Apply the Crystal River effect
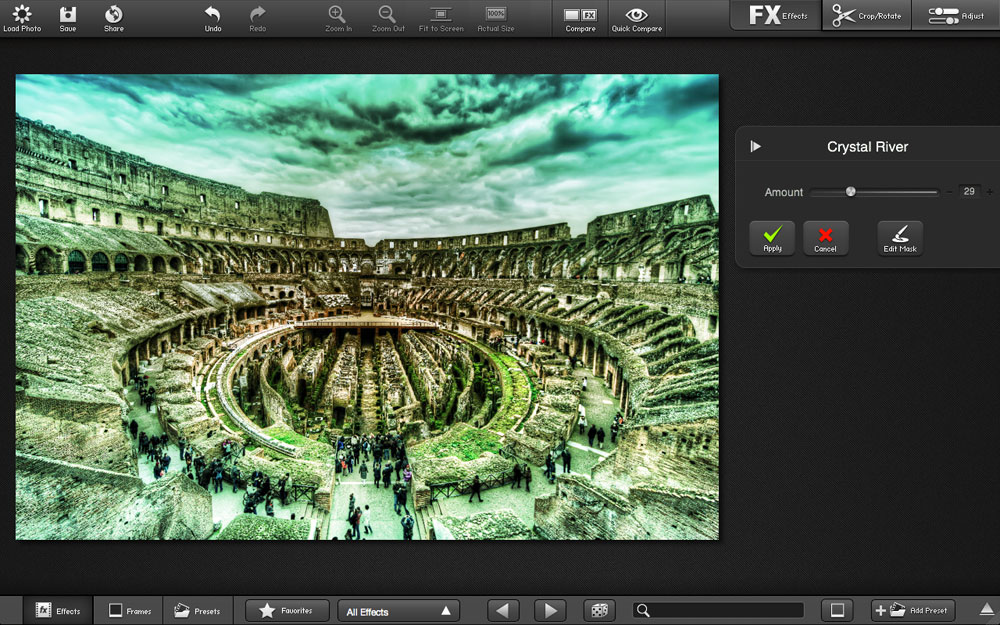Viewport: 1000px width, 625px height. click(772, 238)
